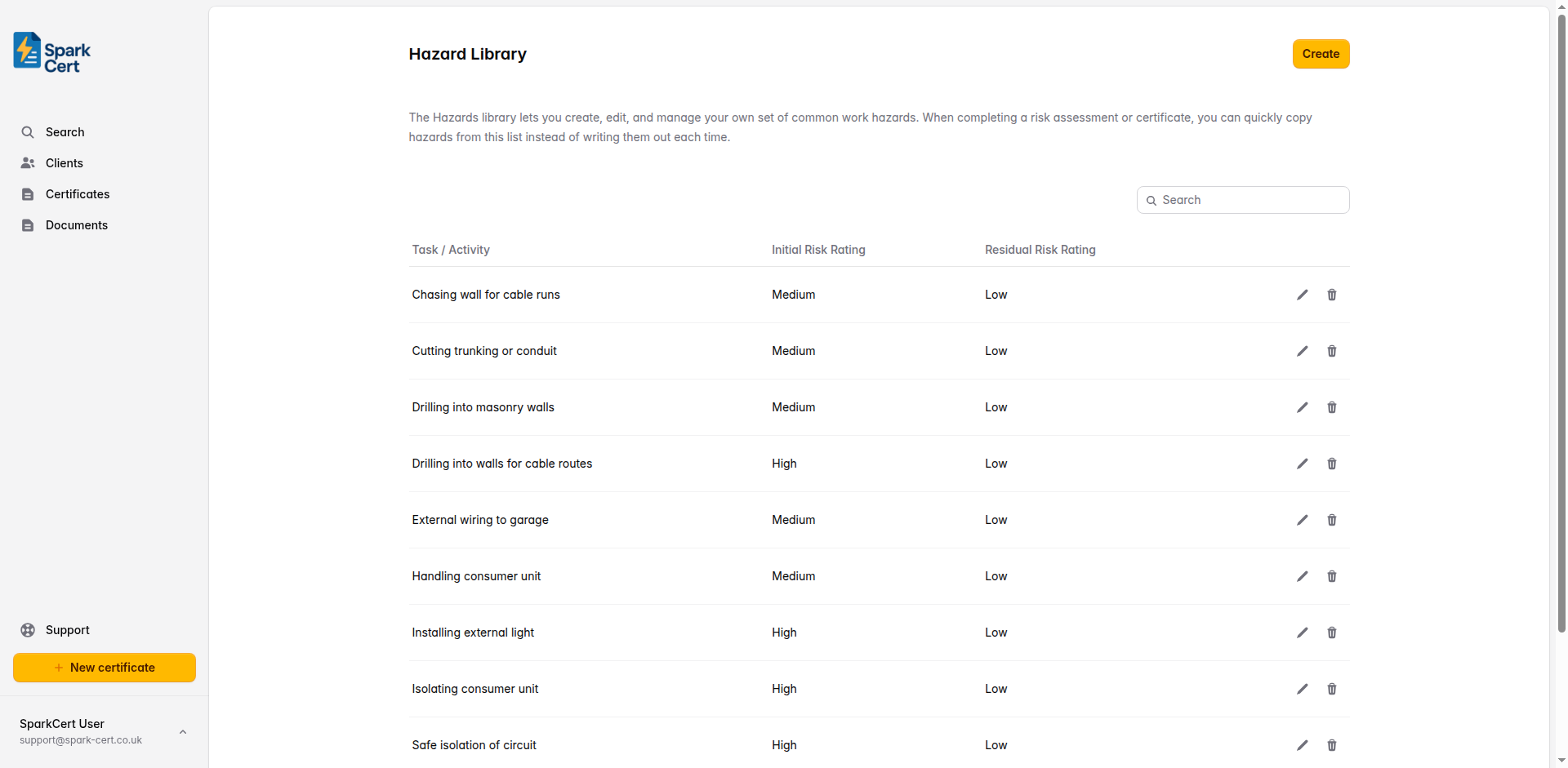The image size is (1568, 768).
Task: Click the Clients people icon
Action: (28, 162)
